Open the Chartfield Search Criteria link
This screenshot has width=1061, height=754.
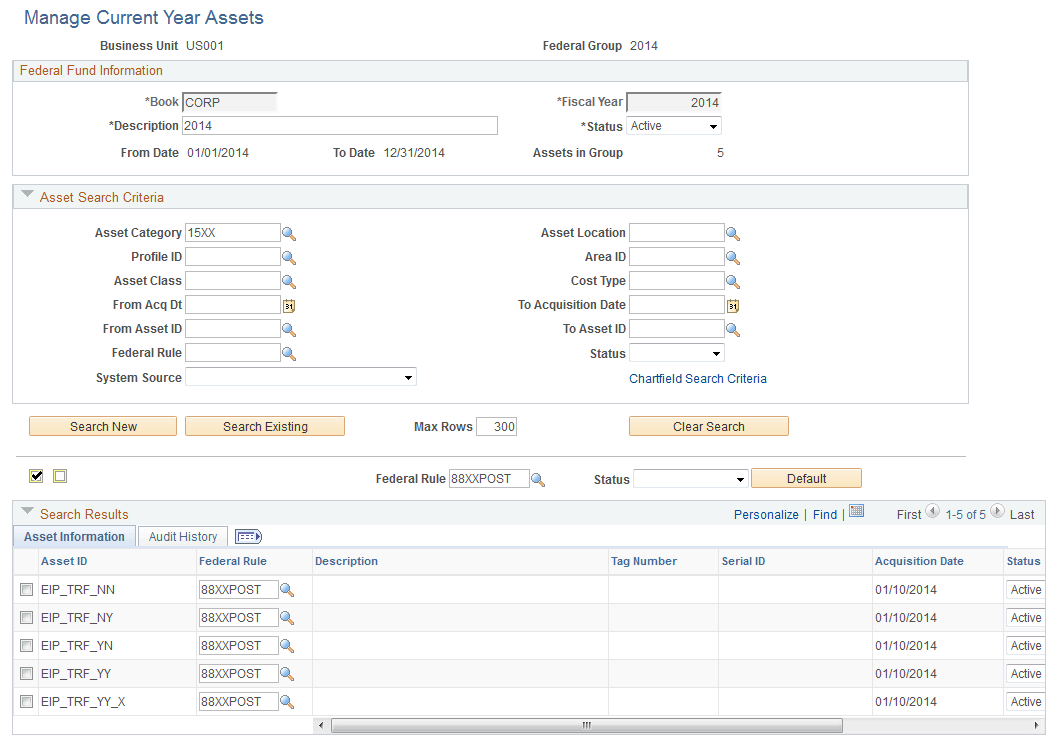click(x=697, y=378)
